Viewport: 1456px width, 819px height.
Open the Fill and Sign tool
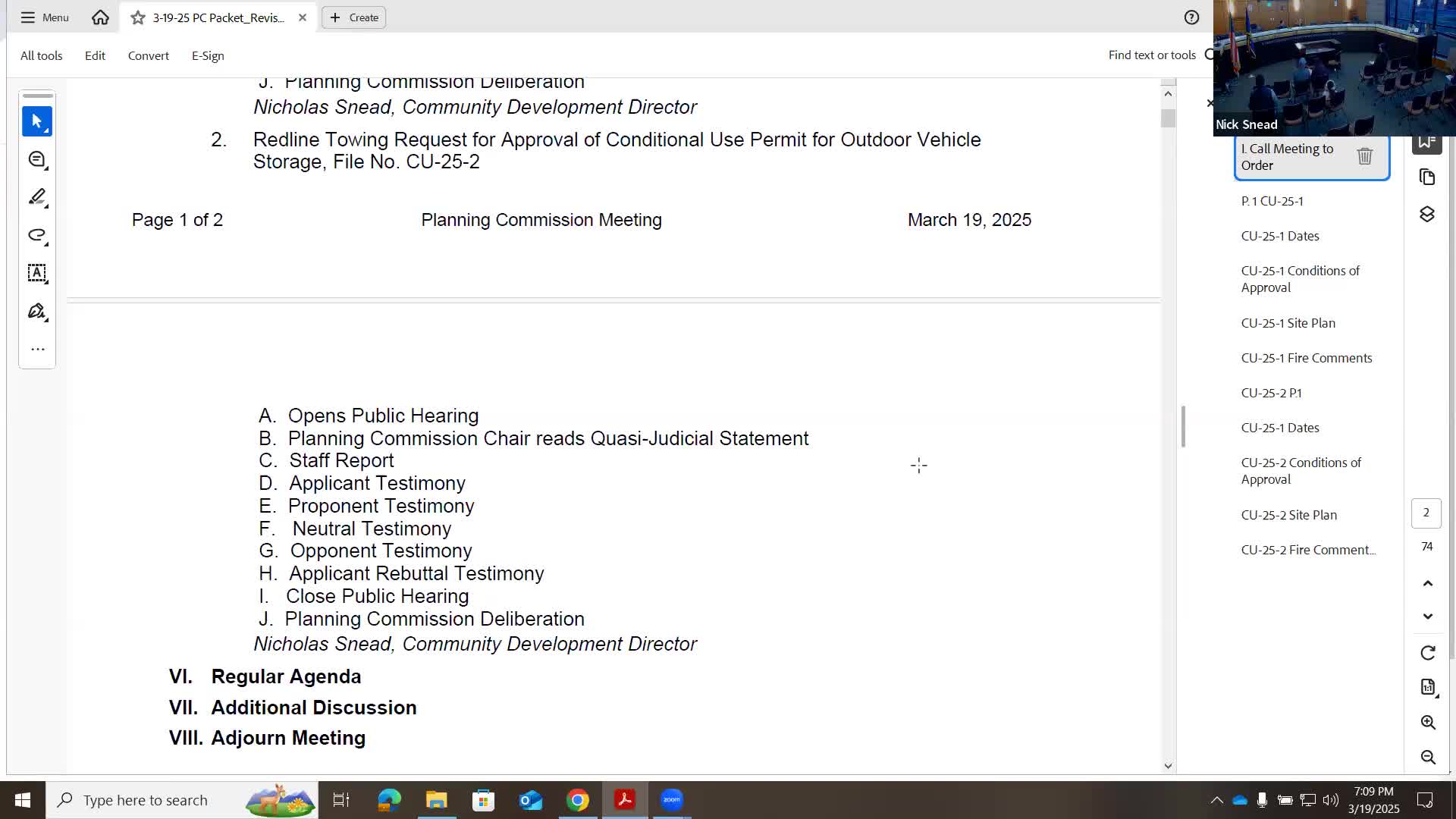[36, 311]
